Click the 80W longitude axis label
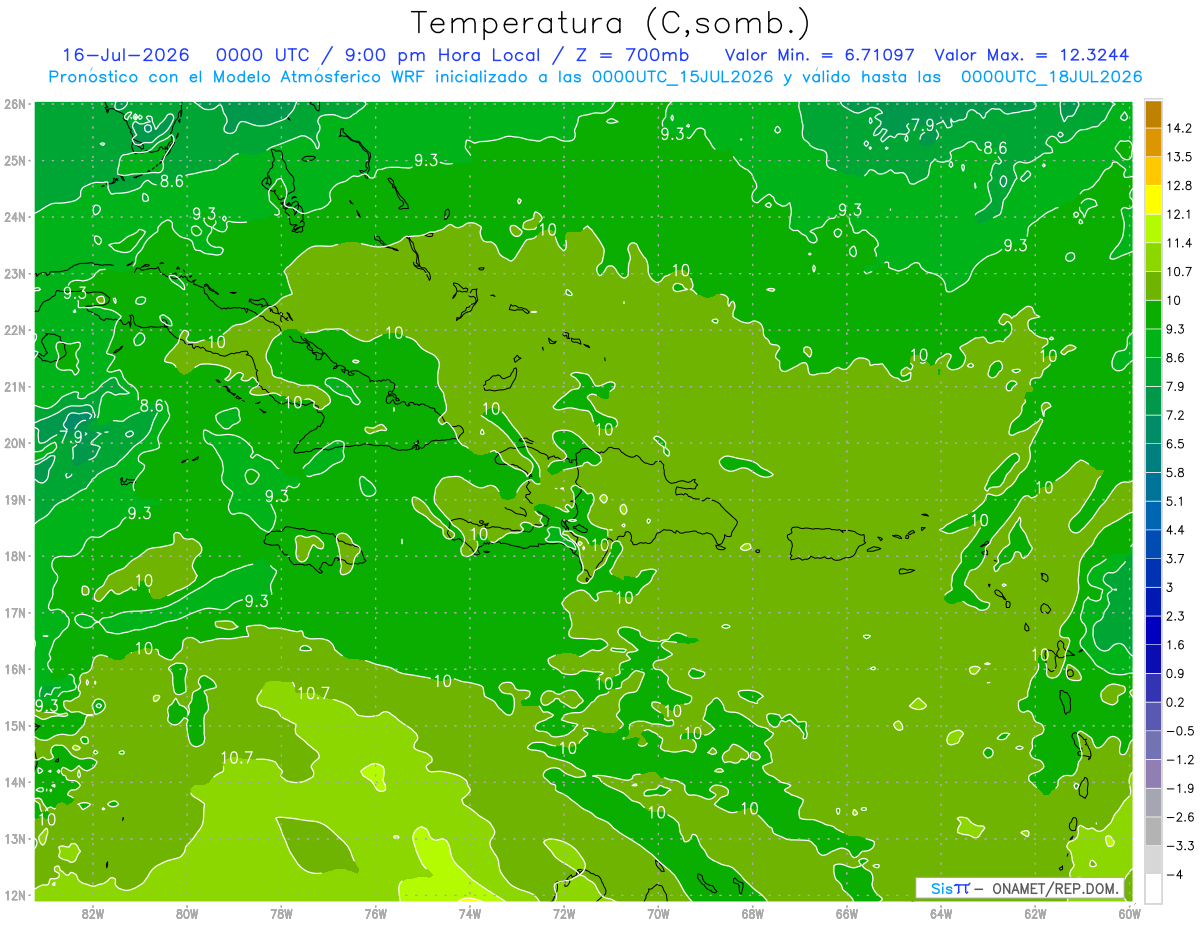This screenshot has height=927, width=1200. [x=187, y=912]
